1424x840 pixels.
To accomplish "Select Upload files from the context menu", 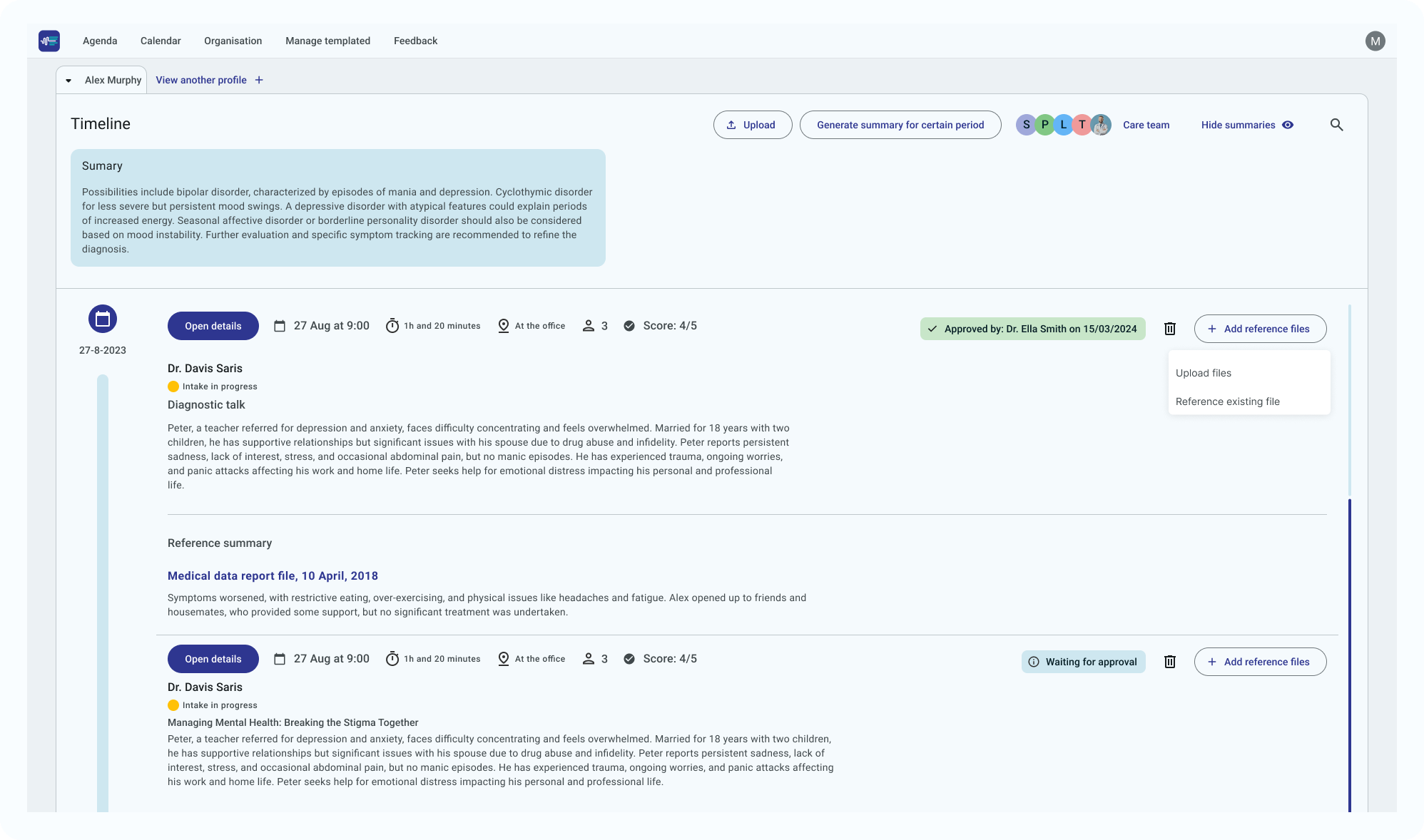I will pos(1204,372).
